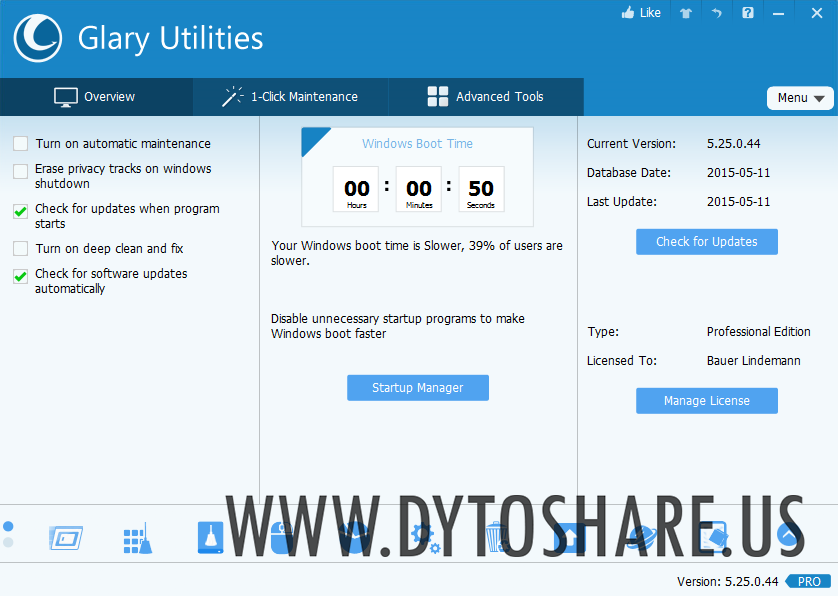Expand toolbar with round up-chevron icon
This screenshot has width=838, height=596.
click(x=788, y=535)
